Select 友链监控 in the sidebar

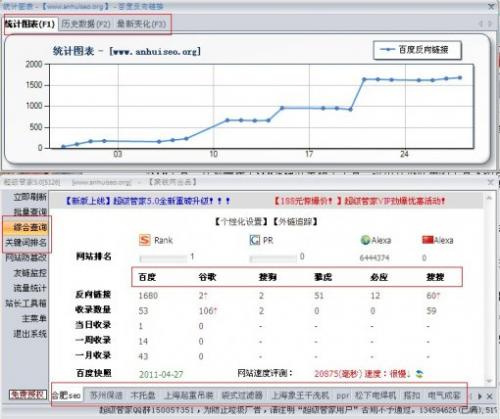pos(30,273)
